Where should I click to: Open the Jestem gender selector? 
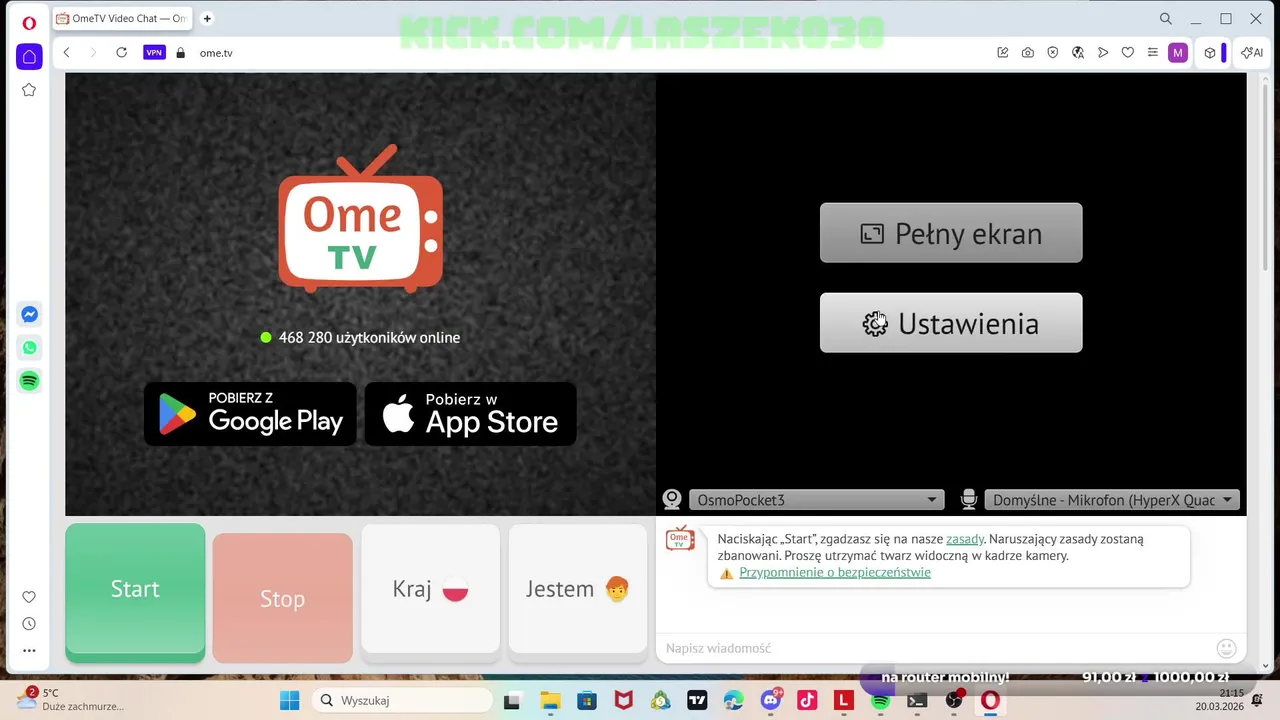[578, 590]
